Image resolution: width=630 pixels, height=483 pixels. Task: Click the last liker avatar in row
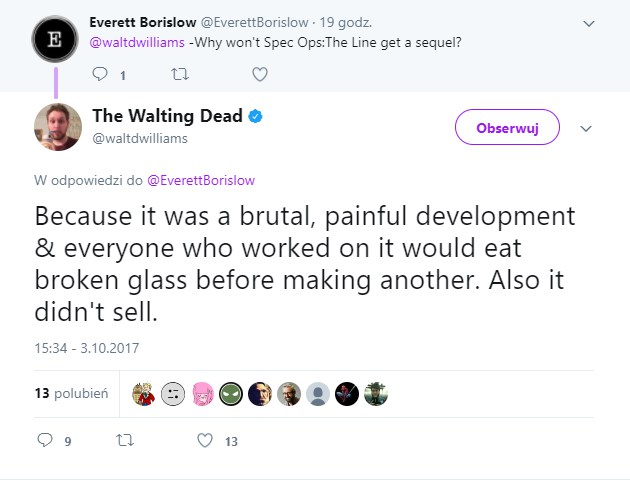click(x=375, y=394)
